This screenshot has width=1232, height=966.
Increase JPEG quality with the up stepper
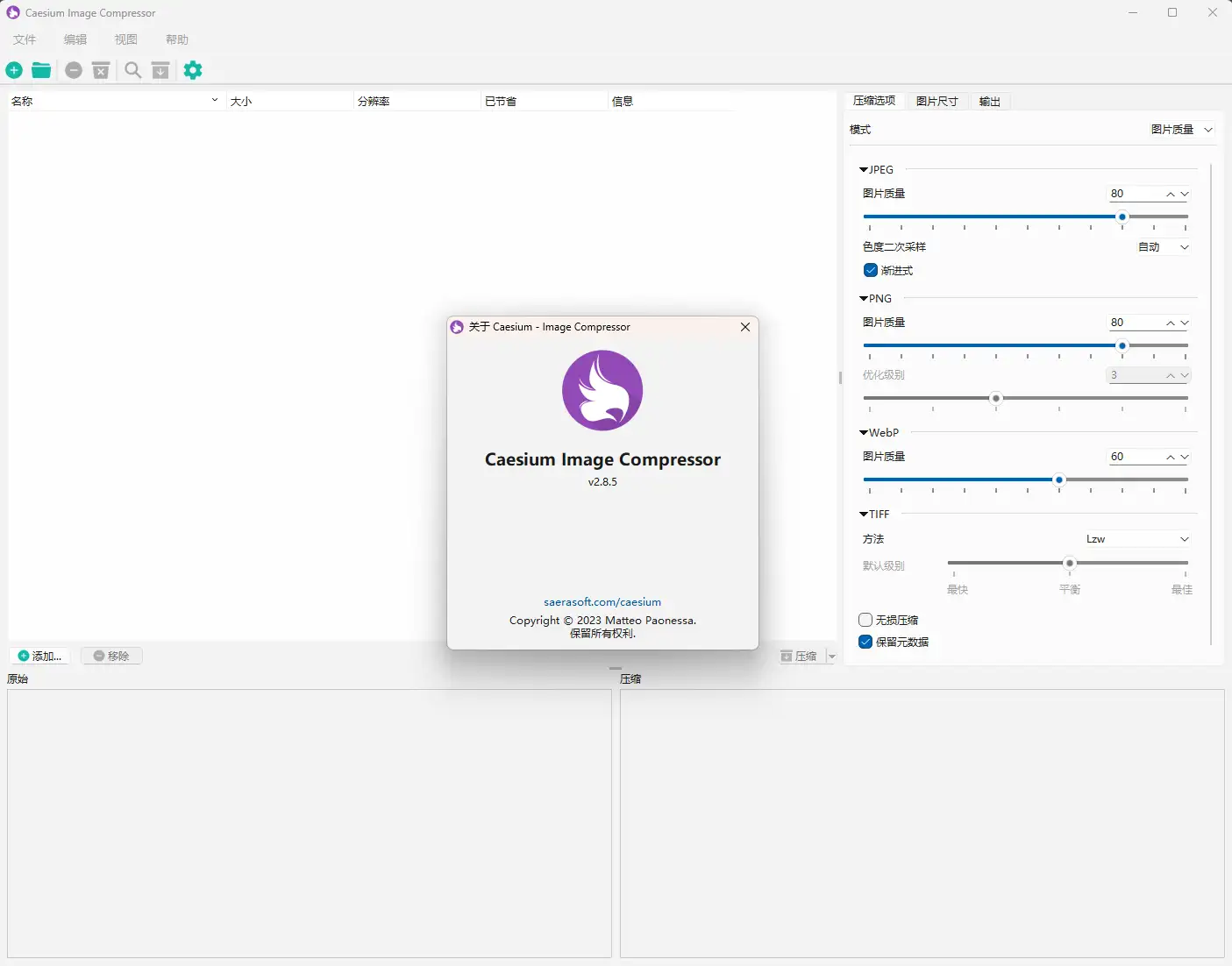point(1171,194)
